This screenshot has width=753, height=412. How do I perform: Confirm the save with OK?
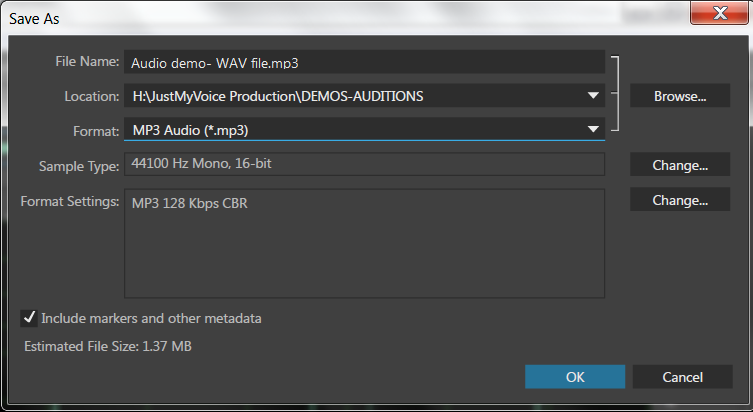point(575,377)
